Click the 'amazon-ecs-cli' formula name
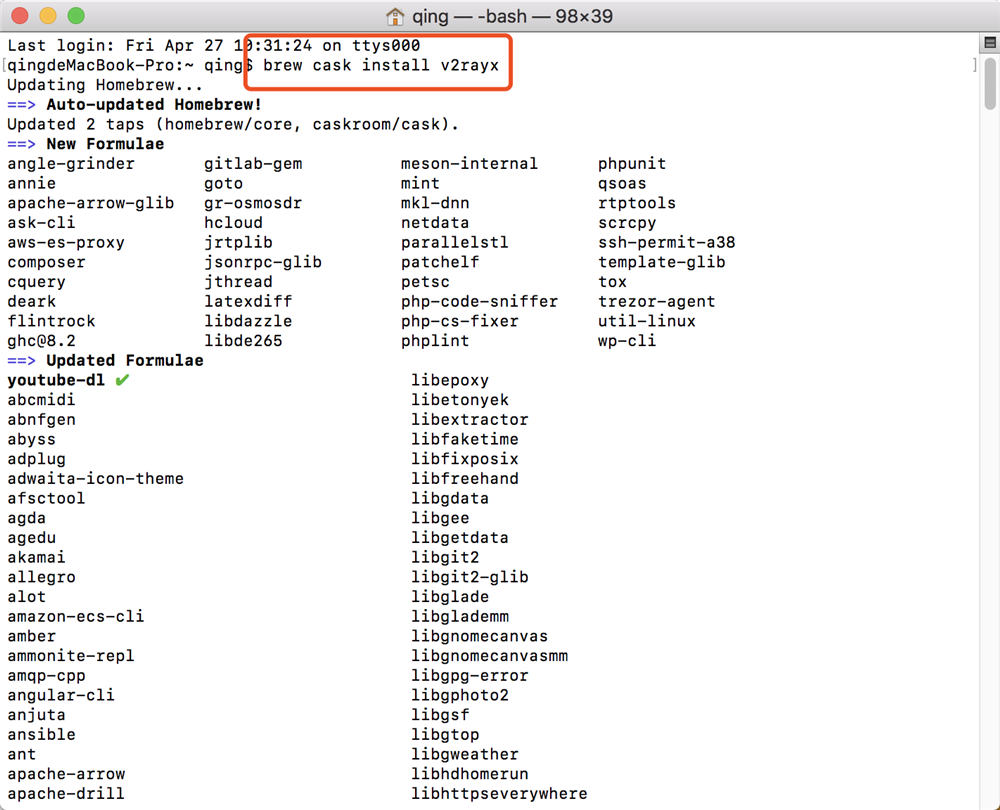Viewport: 1000px width, 810px height. click(76, 617)
